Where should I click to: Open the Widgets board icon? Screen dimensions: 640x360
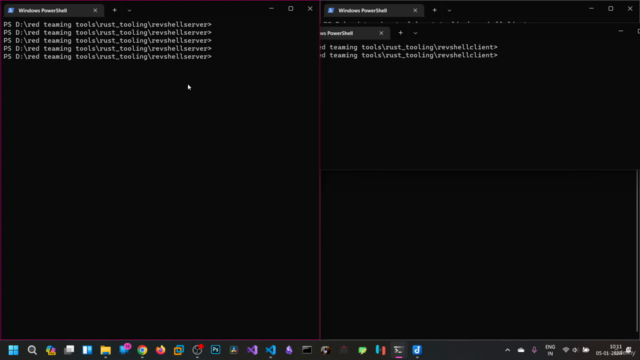pos(87,350)
